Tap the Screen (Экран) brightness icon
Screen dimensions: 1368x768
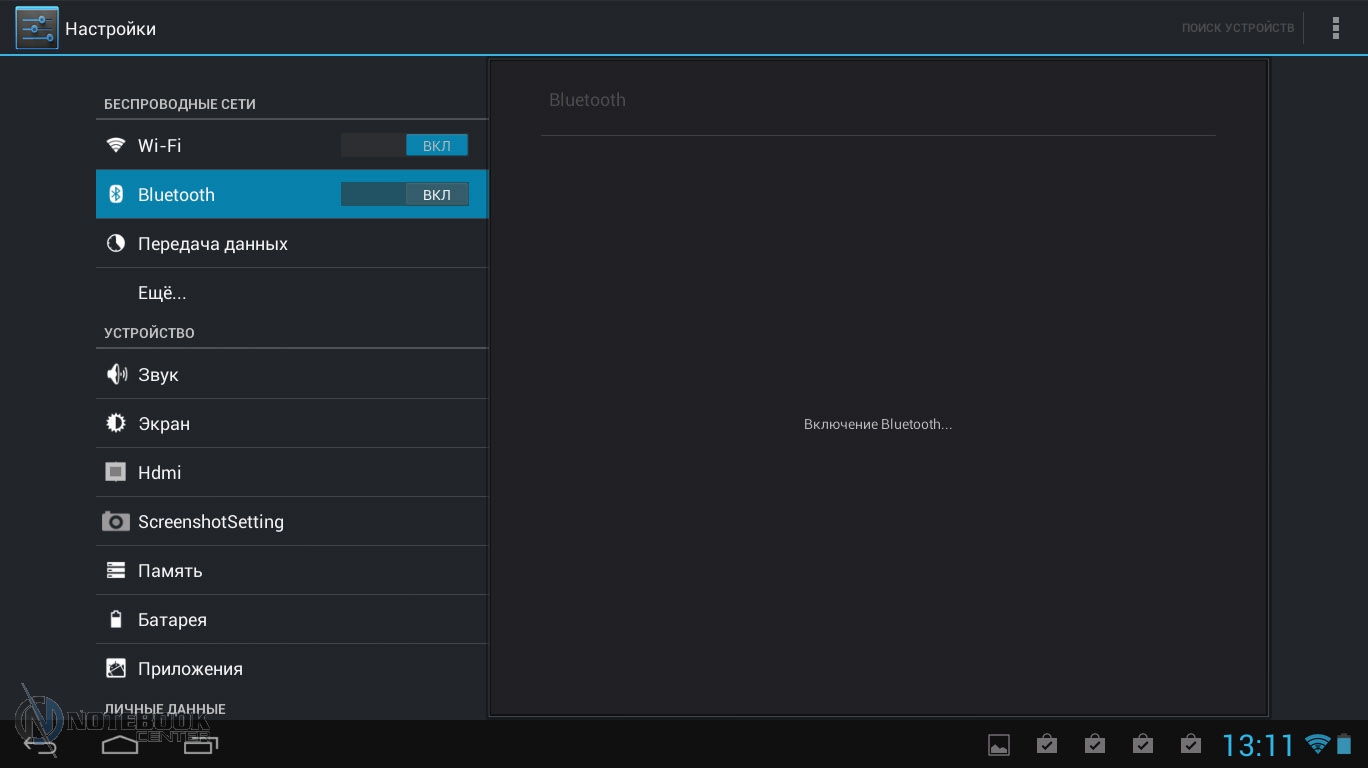click(116, 424)
